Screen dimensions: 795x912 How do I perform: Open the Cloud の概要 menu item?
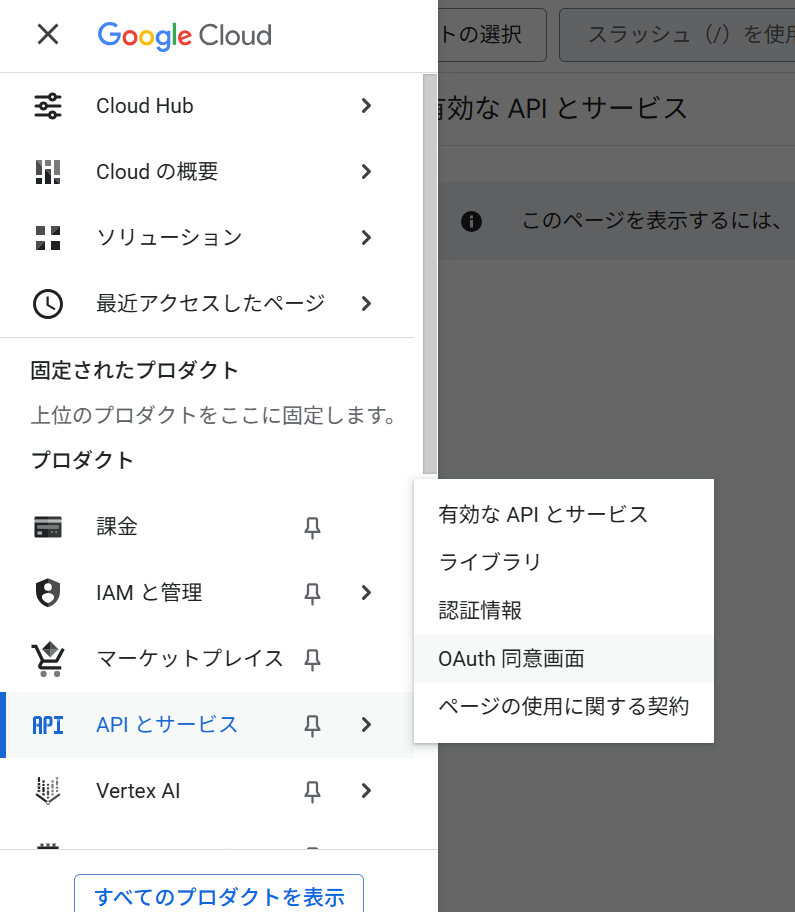pos(207,172)
